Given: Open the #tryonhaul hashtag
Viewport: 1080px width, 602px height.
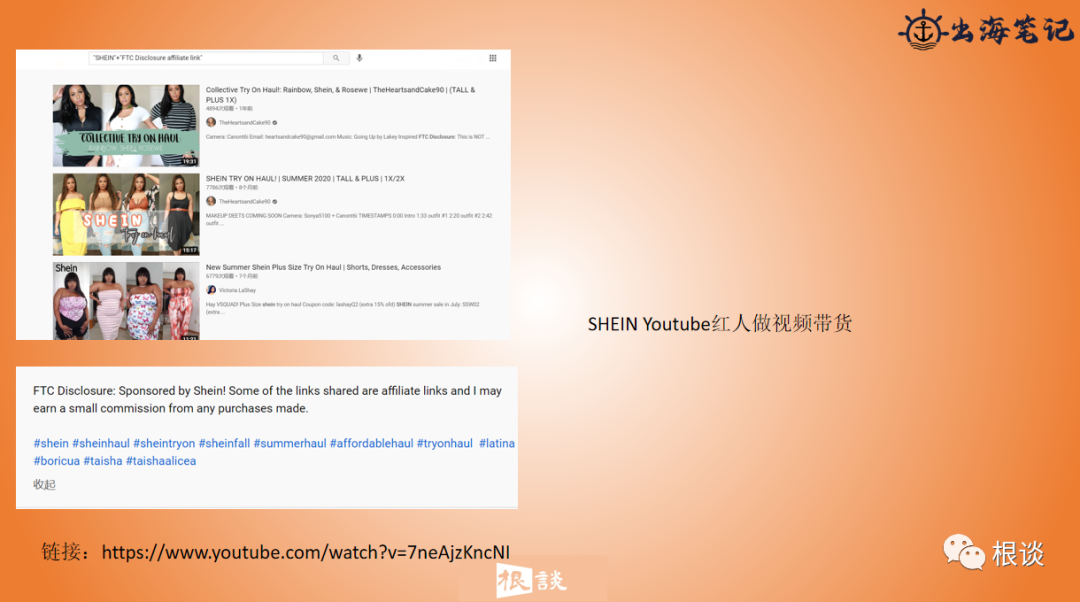Looking at the screenshot, I should pyautogui.click(x=444, y=443).
